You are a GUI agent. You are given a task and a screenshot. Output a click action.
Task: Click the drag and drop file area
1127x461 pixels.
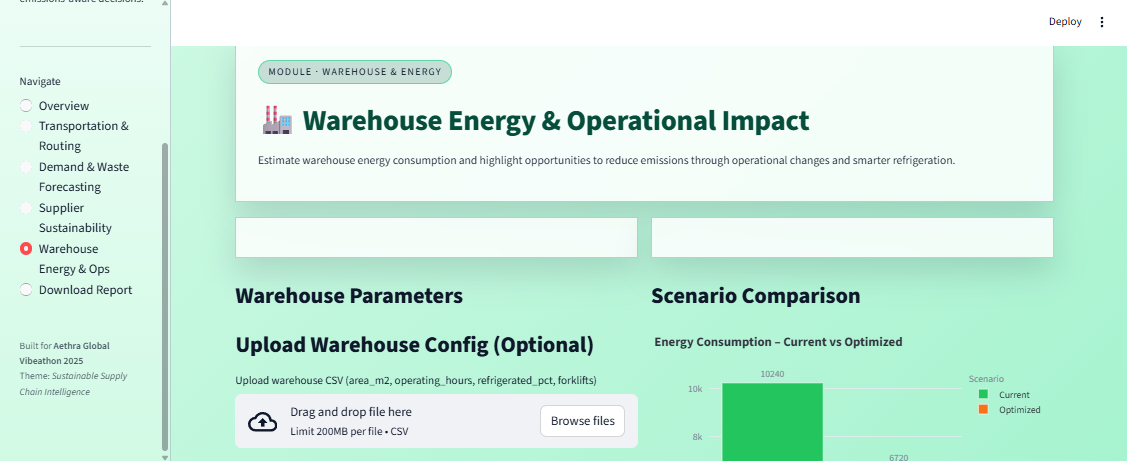click(436, 421)
